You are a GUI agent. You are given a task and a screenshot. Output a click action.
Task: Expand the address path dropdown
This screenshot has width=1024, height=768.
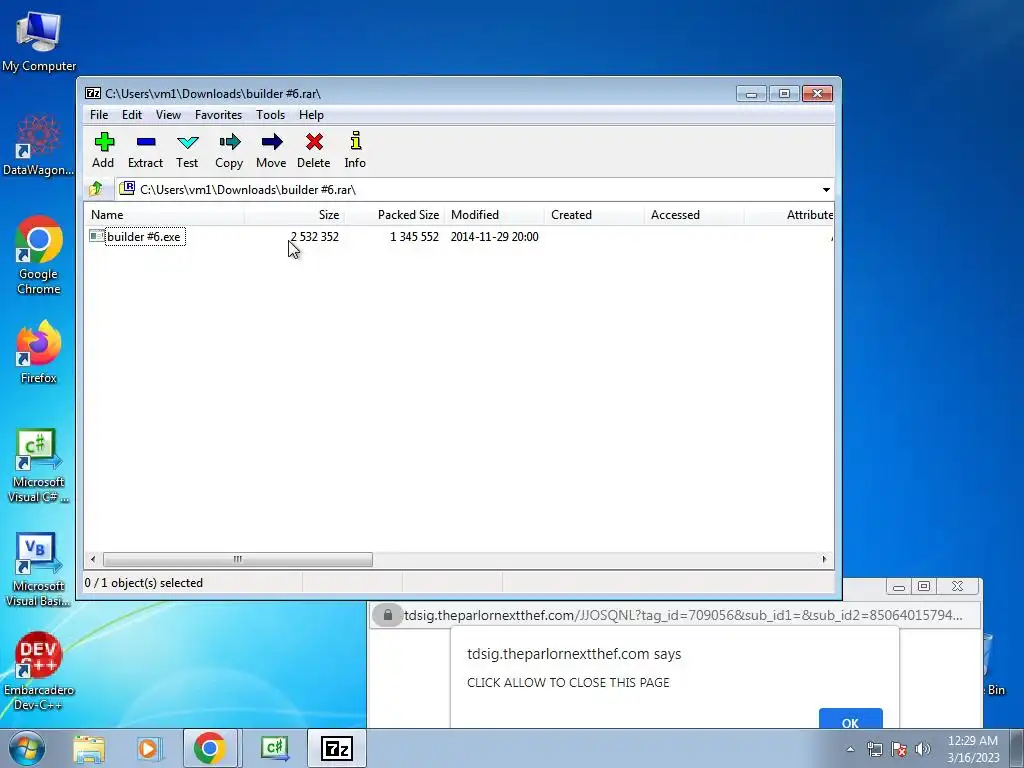tap(826, 189)
